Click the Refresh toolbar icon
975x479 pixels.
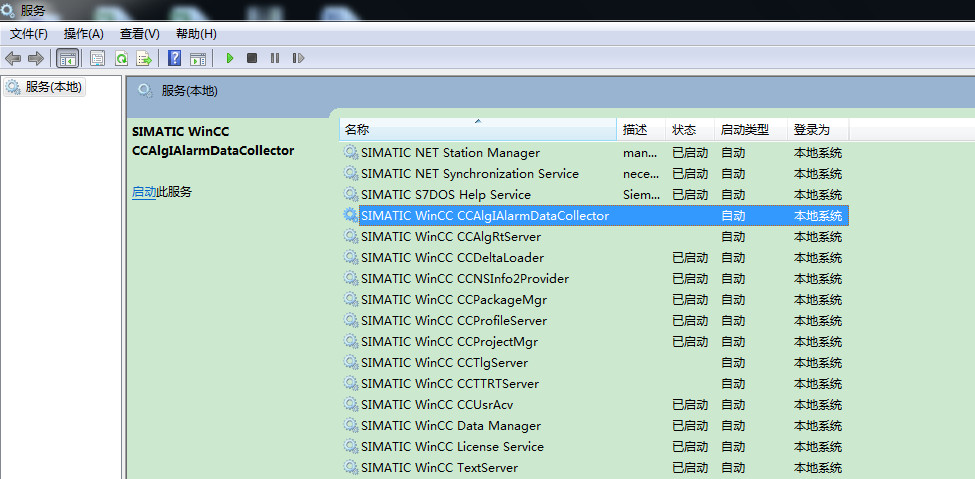(x=121, y=58)
